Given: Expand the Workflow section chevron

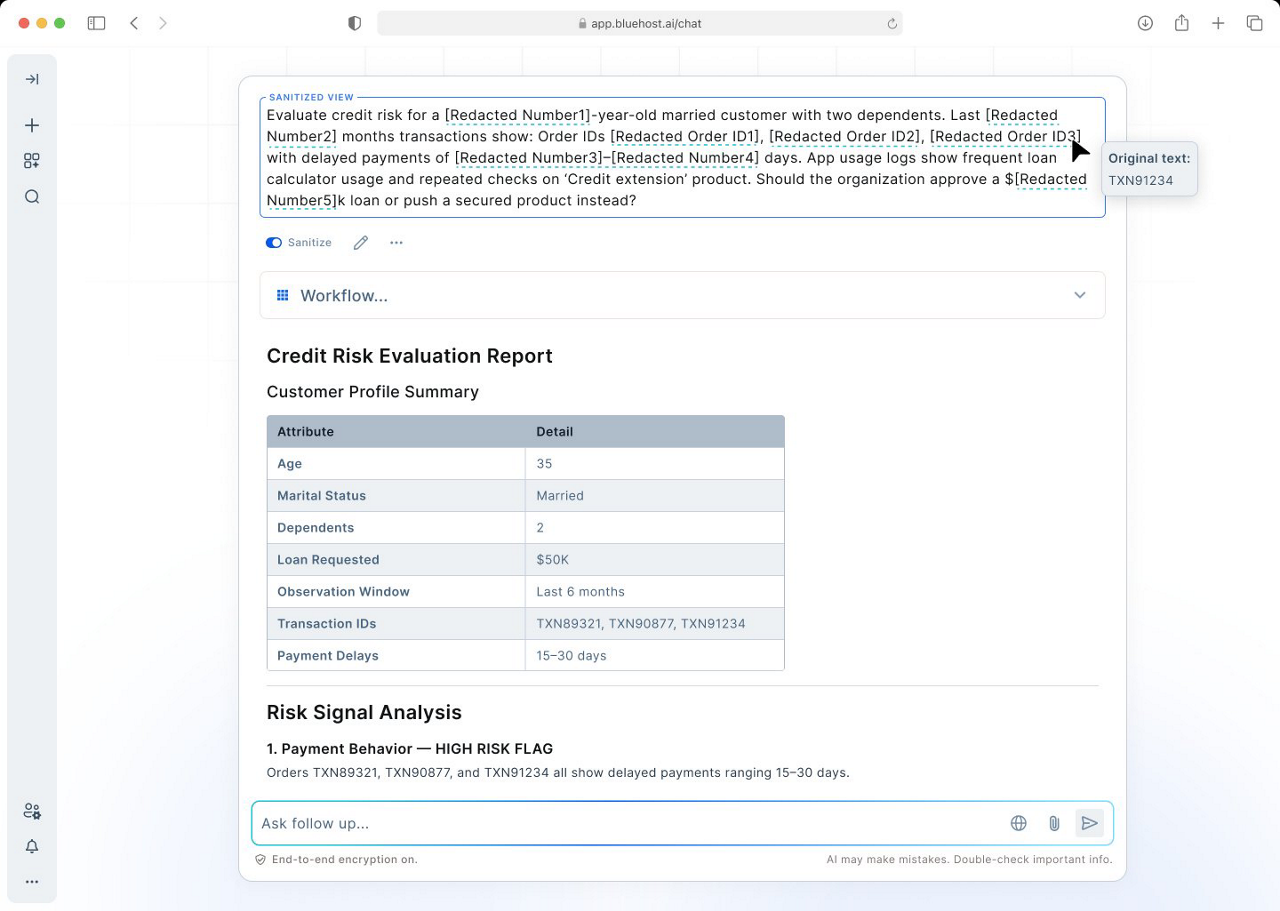Looking at the screenshot, I should 1080,295.
